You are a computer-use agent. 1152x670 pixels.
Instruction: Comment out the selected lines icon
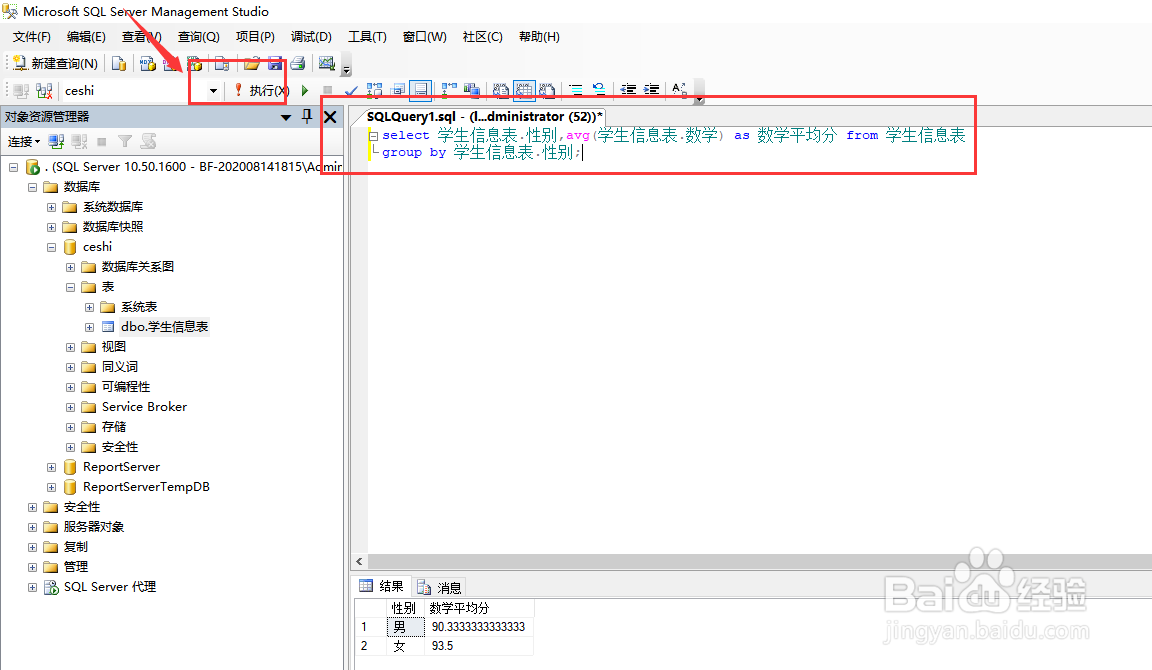click(x=576, y=90)
